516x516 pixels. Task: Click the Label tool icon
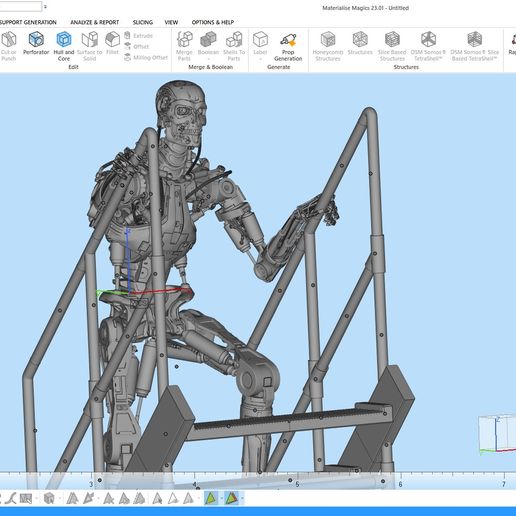[260, 40]
